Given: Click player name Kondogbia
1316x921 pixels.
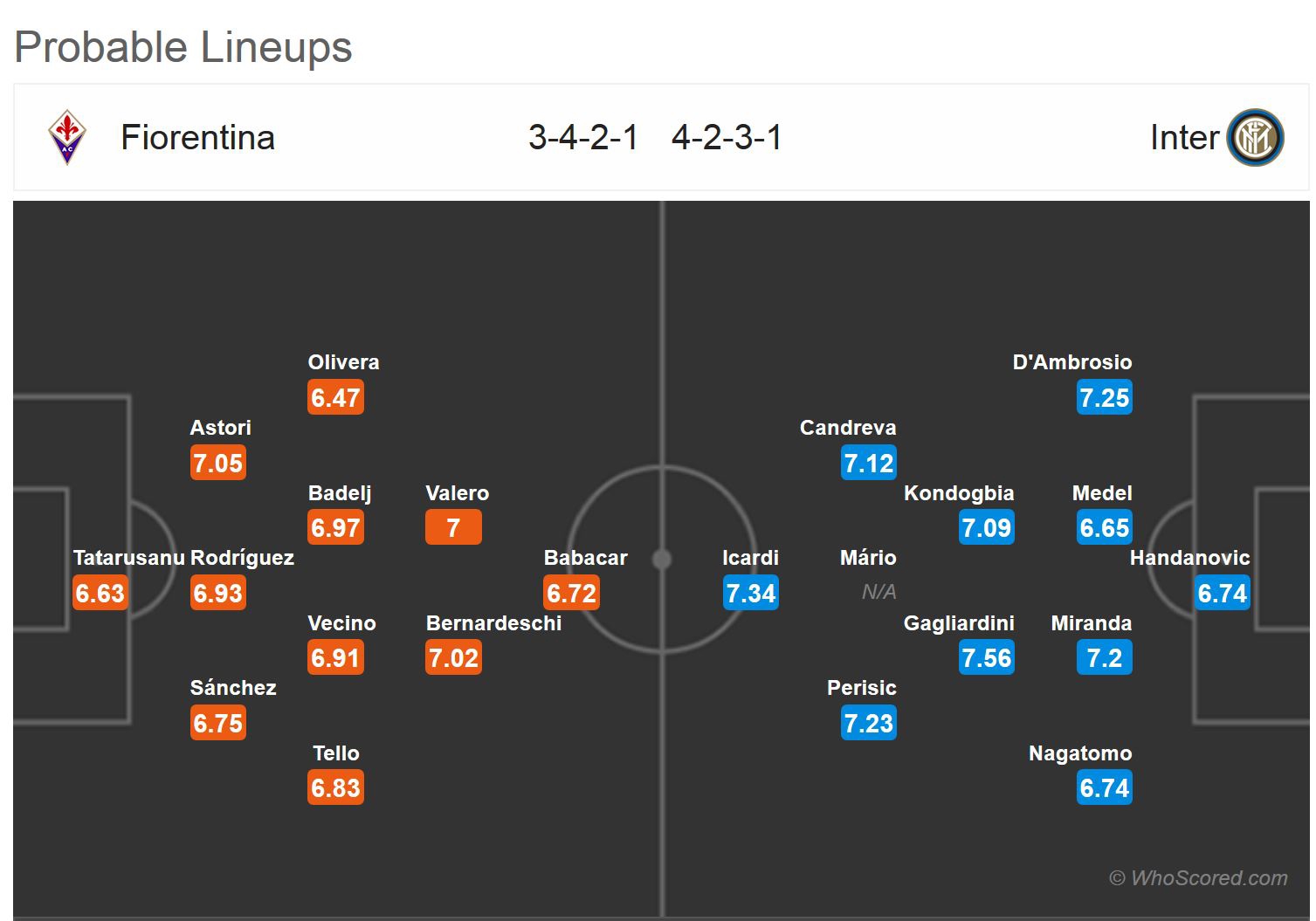Looking at the screenshot, I should (x=958, y=493).
